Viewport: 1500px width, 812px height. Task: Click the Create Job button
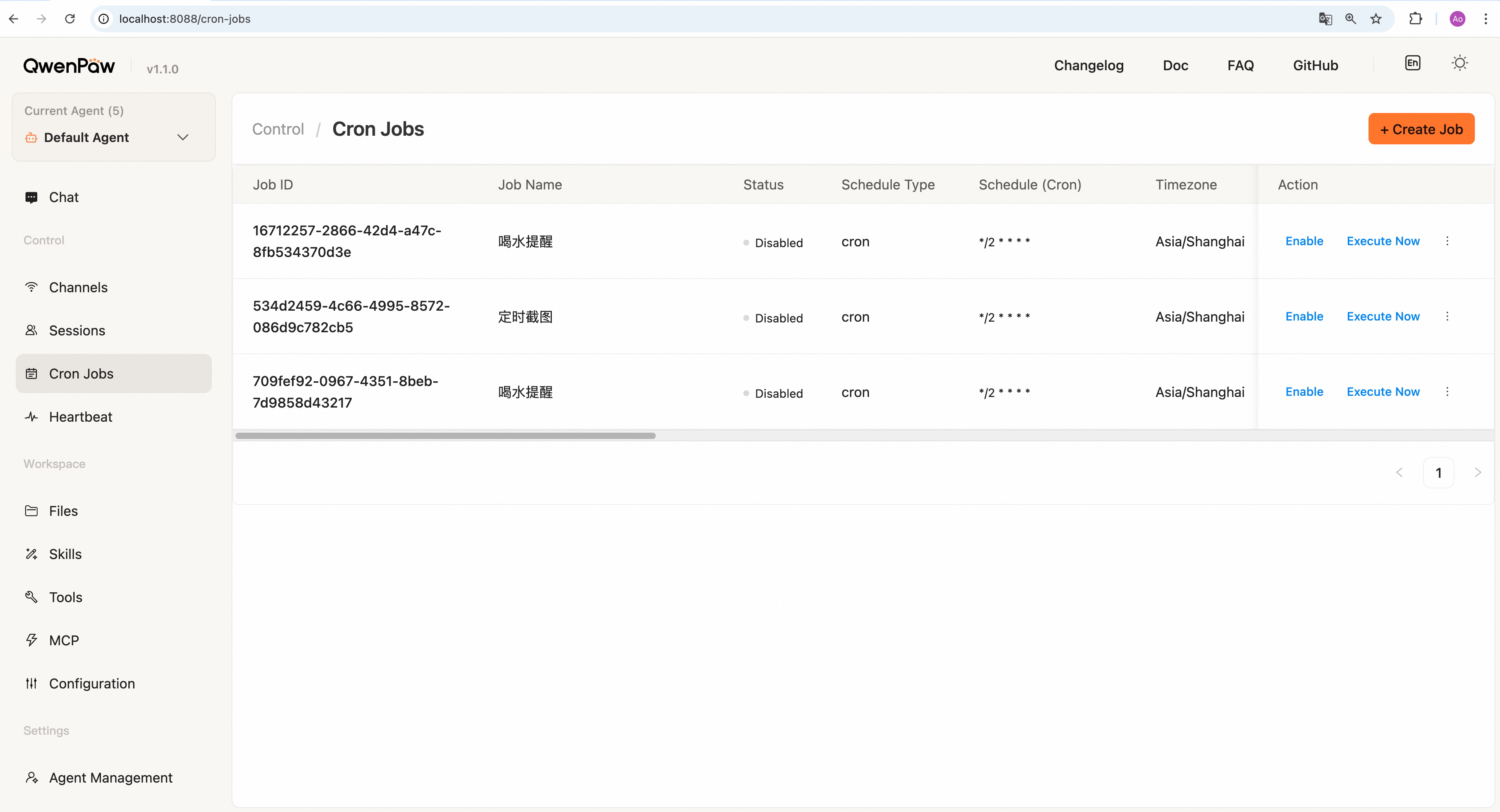click(1421, 129)
